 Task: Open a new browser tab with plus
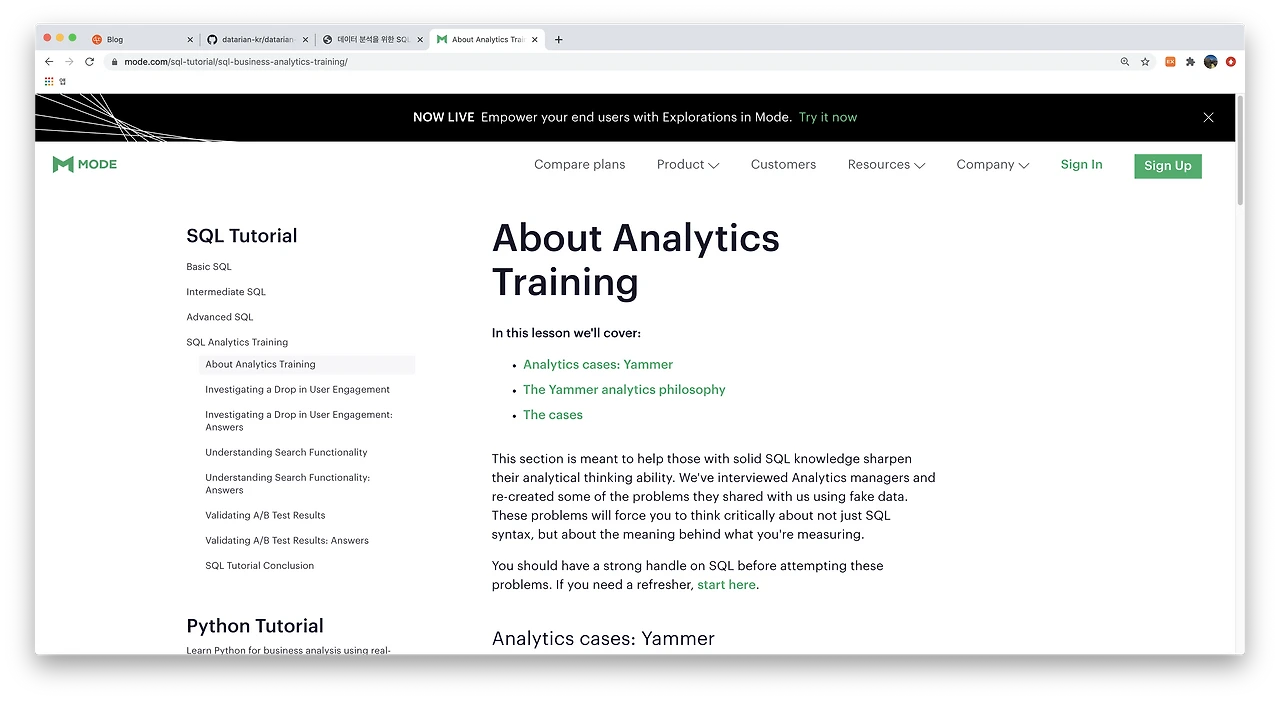click(x=559, y=40)
